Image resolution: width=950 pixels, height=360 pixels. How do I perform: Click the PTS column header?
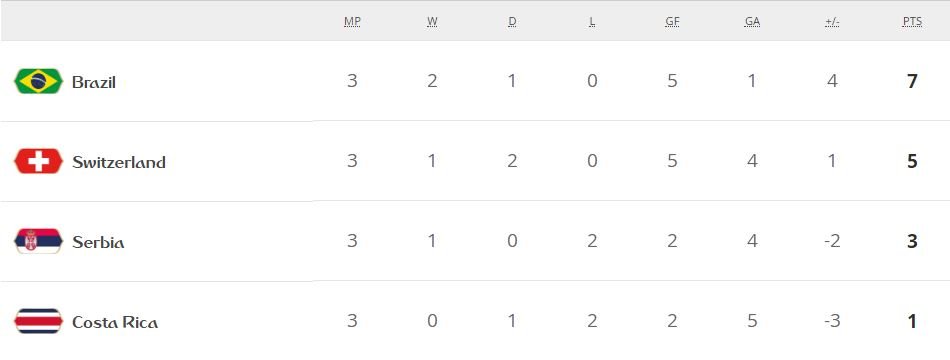tap(912, 22)
